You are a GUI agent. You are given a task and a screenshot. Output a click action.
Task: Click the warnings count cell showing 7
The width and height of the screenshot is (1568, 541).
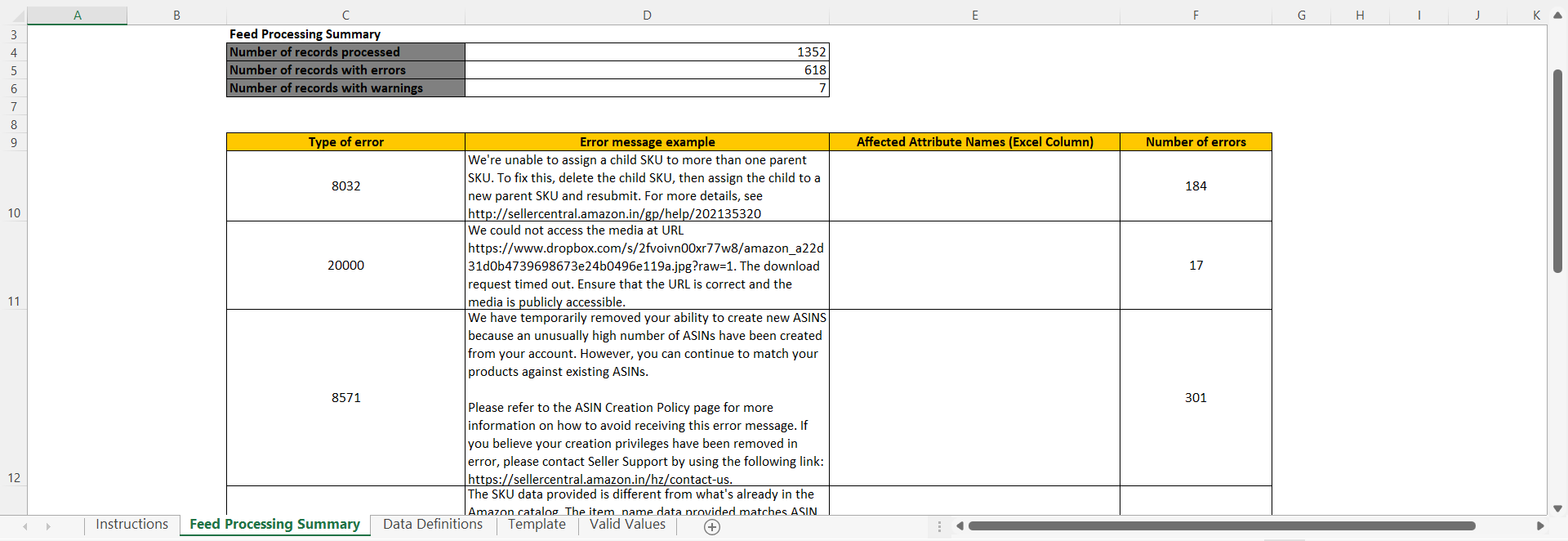click(647, 88)
